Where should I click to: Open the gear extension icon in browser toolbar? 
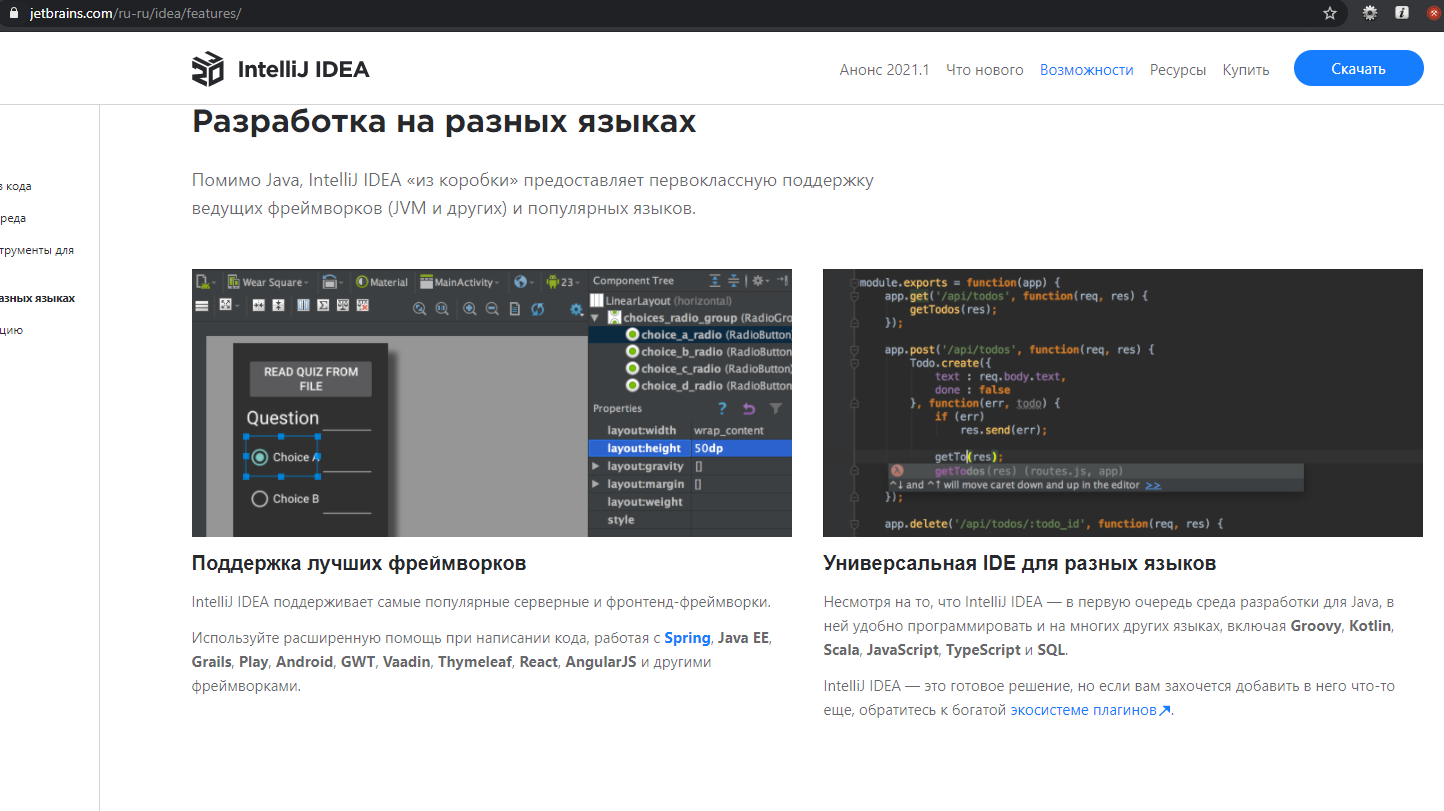[x=1370, y=13]
